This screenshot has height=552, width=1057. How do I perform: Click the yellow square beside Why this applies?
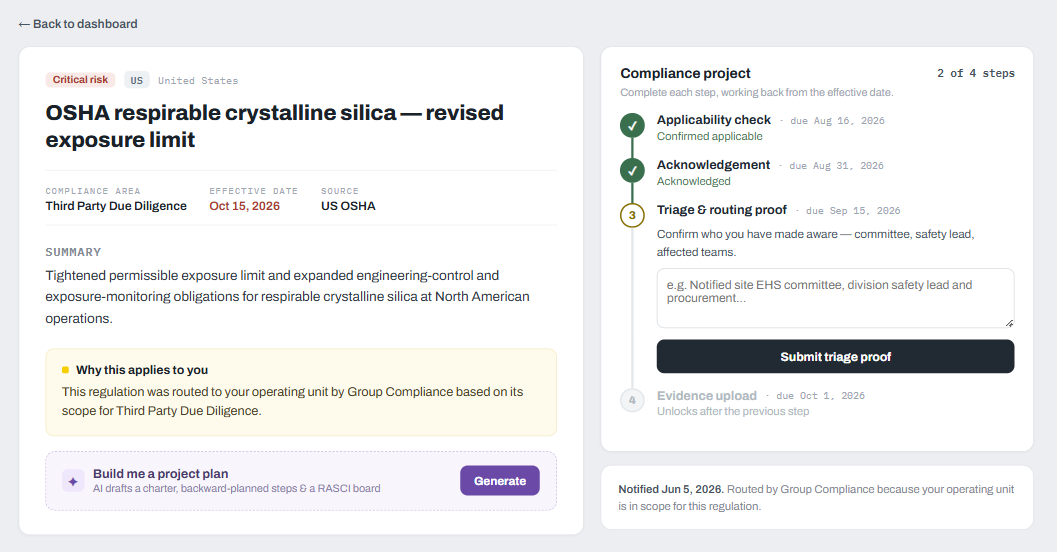click(65, 370)
